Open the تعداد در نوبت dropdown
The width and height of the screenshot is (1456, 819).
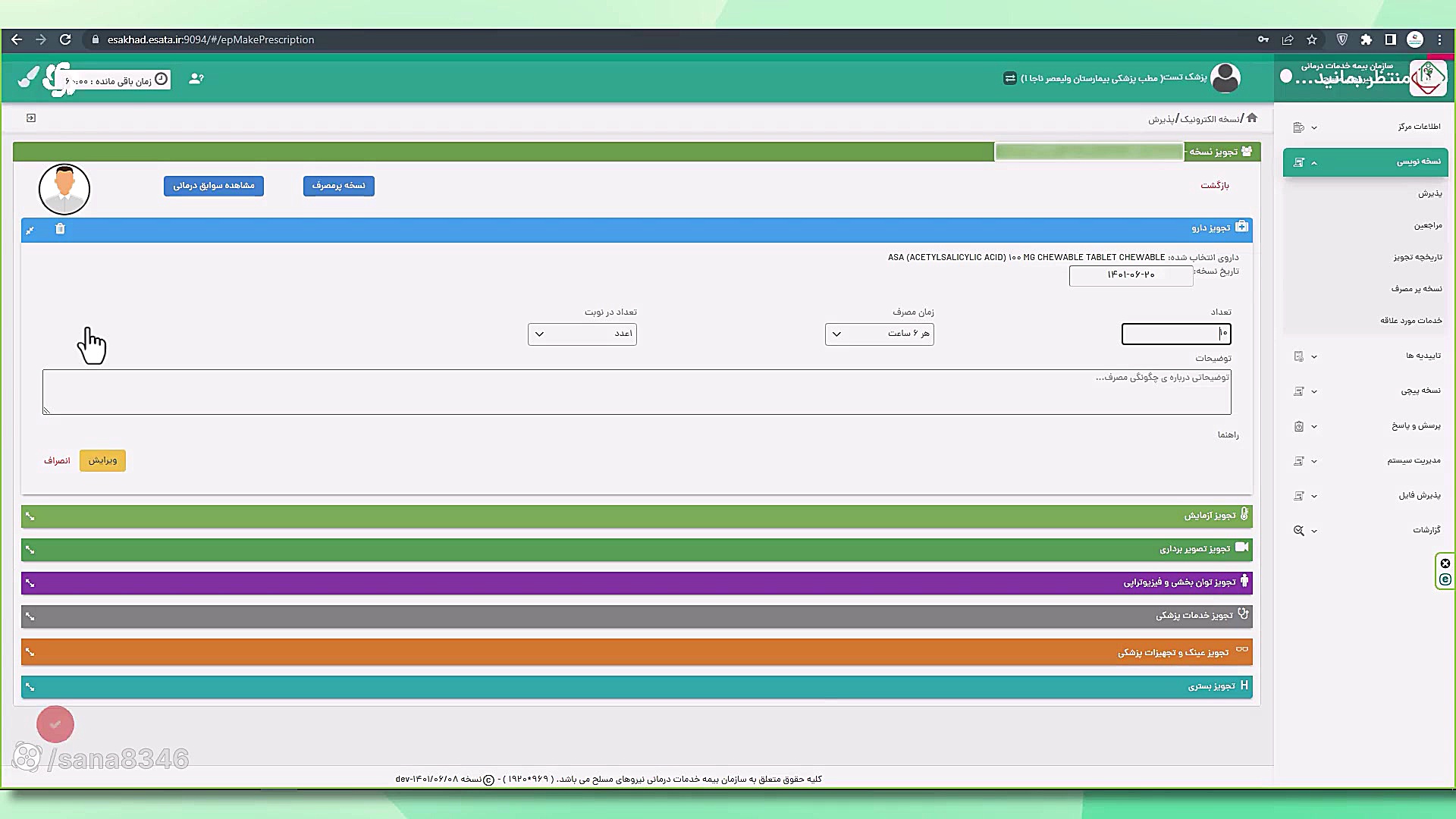(582, 334)
